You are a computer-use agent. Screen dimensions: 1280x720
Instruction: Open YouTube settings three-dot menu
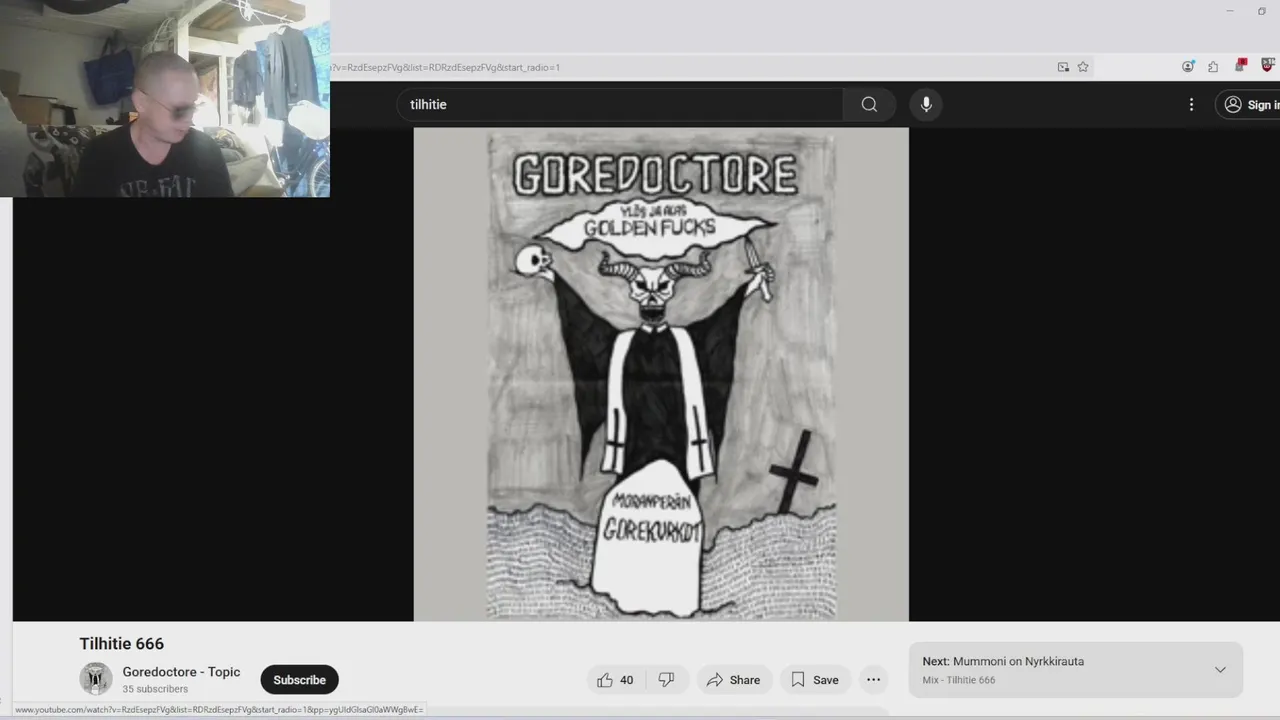point(1191,104)
